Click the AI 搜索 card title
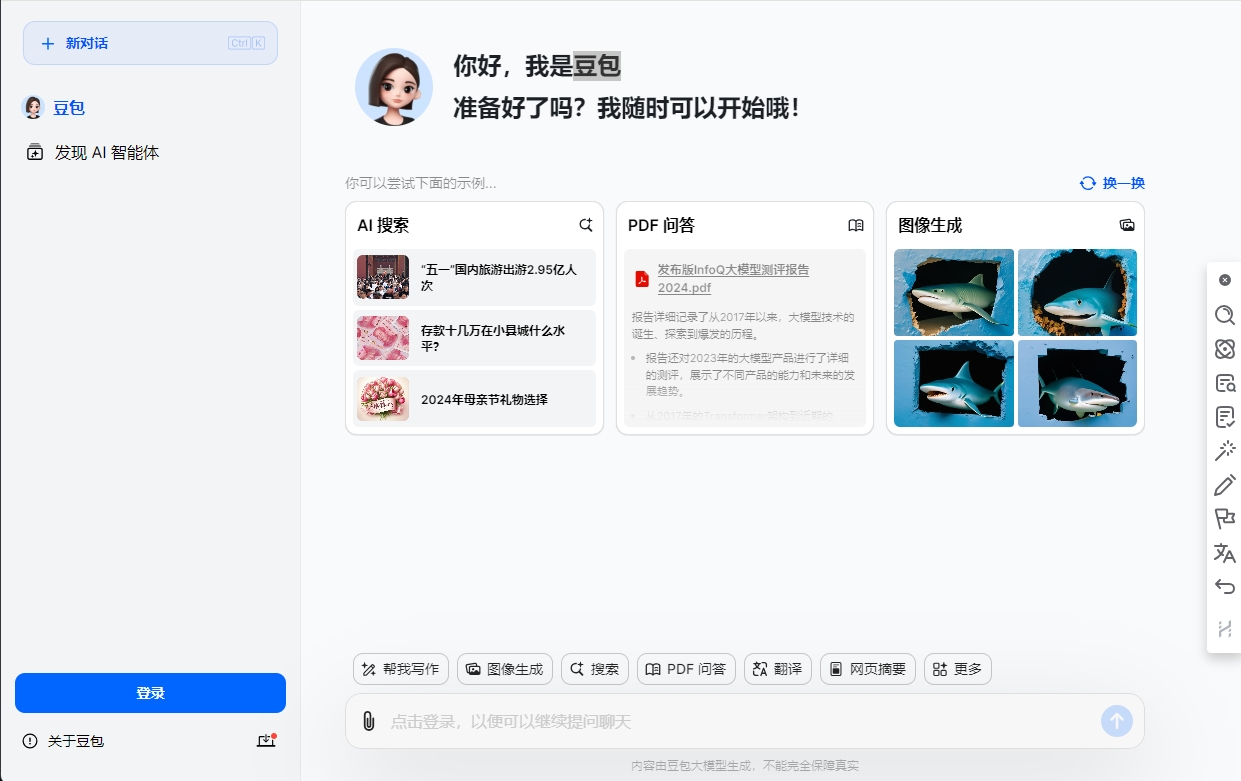1241x781 pixels. (x=383, y=225)
